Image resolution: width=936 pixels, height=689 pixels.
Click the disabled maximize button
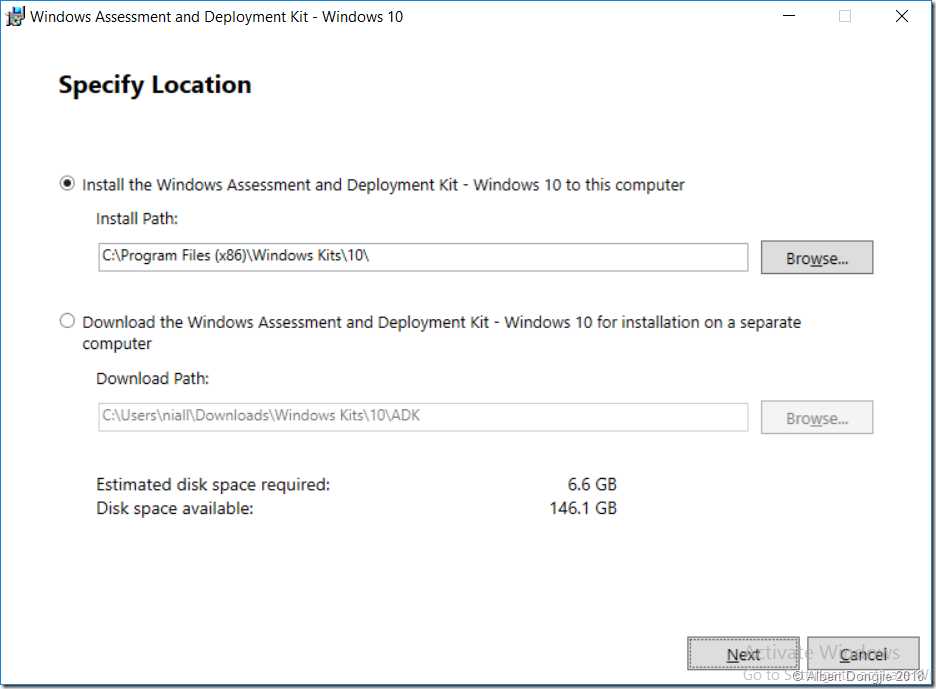[x=845, y=16]
